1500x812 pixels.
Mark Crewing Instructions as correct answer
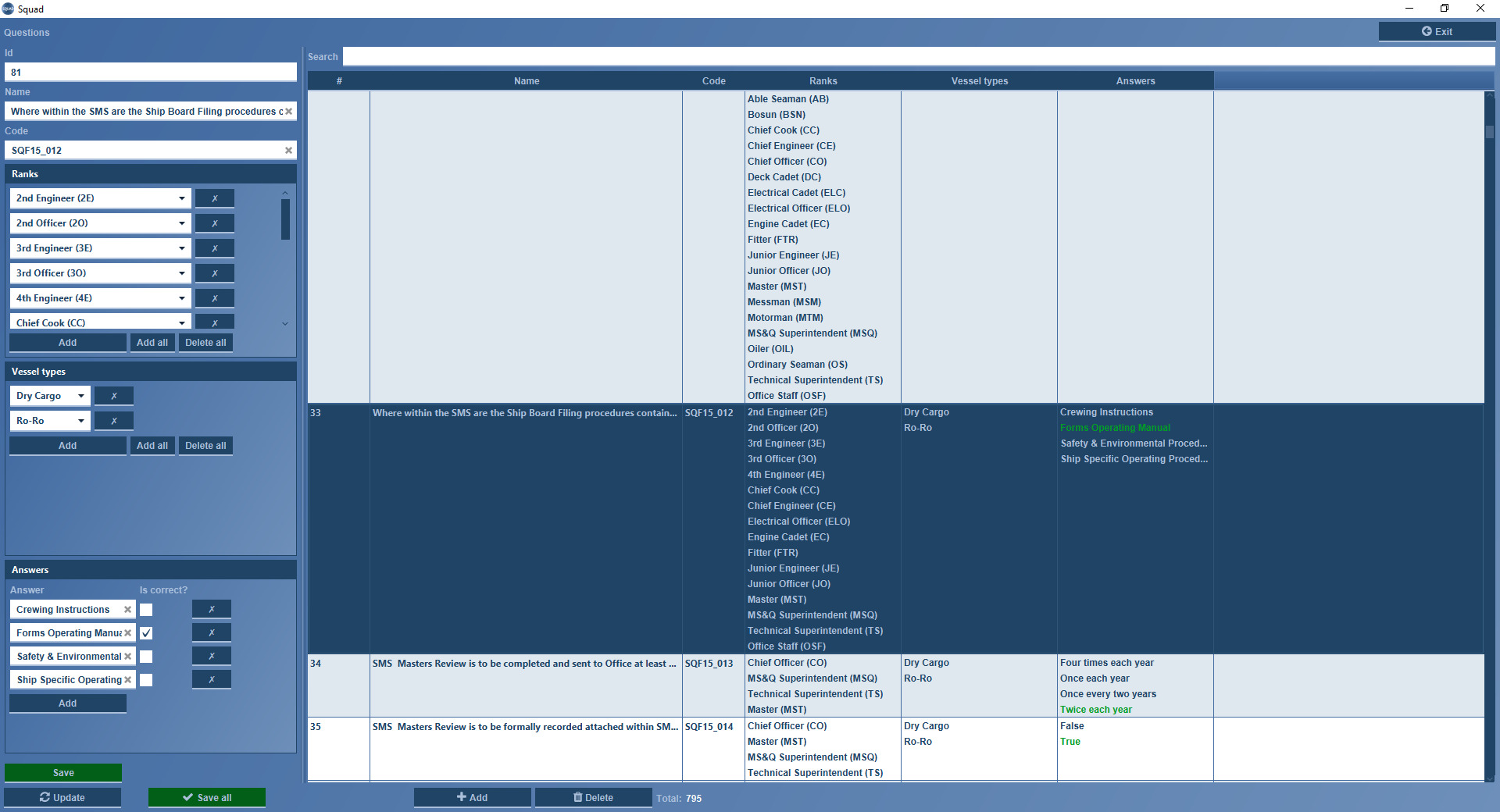pos(146,610)
